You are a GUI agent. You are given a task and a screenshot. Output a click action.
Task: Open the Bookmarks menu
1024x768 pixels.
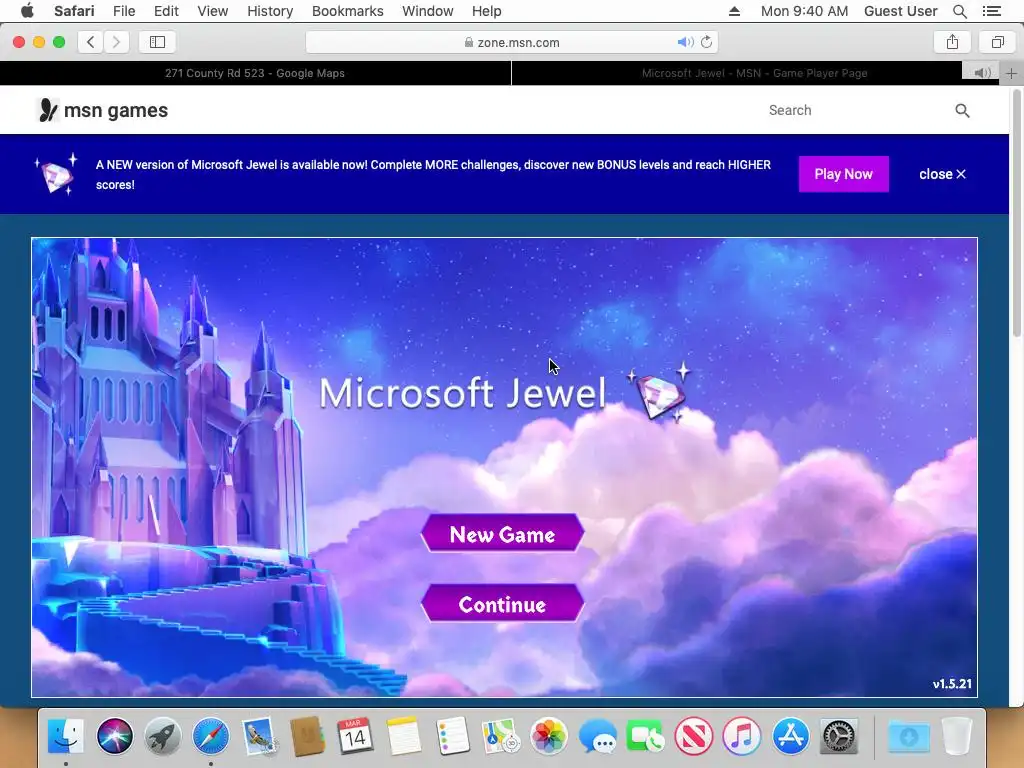[x=347, y=11]
